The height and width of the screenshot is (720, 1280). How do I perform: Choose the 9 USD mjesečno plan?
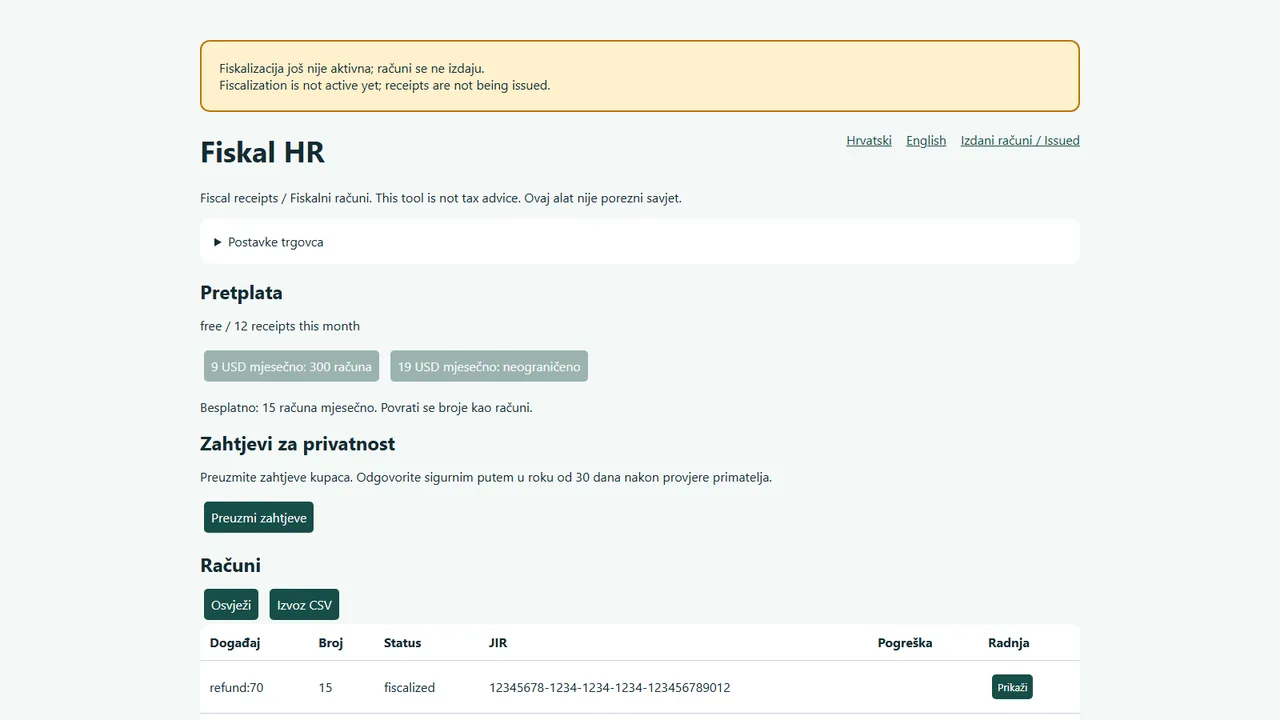pos(291,366)
